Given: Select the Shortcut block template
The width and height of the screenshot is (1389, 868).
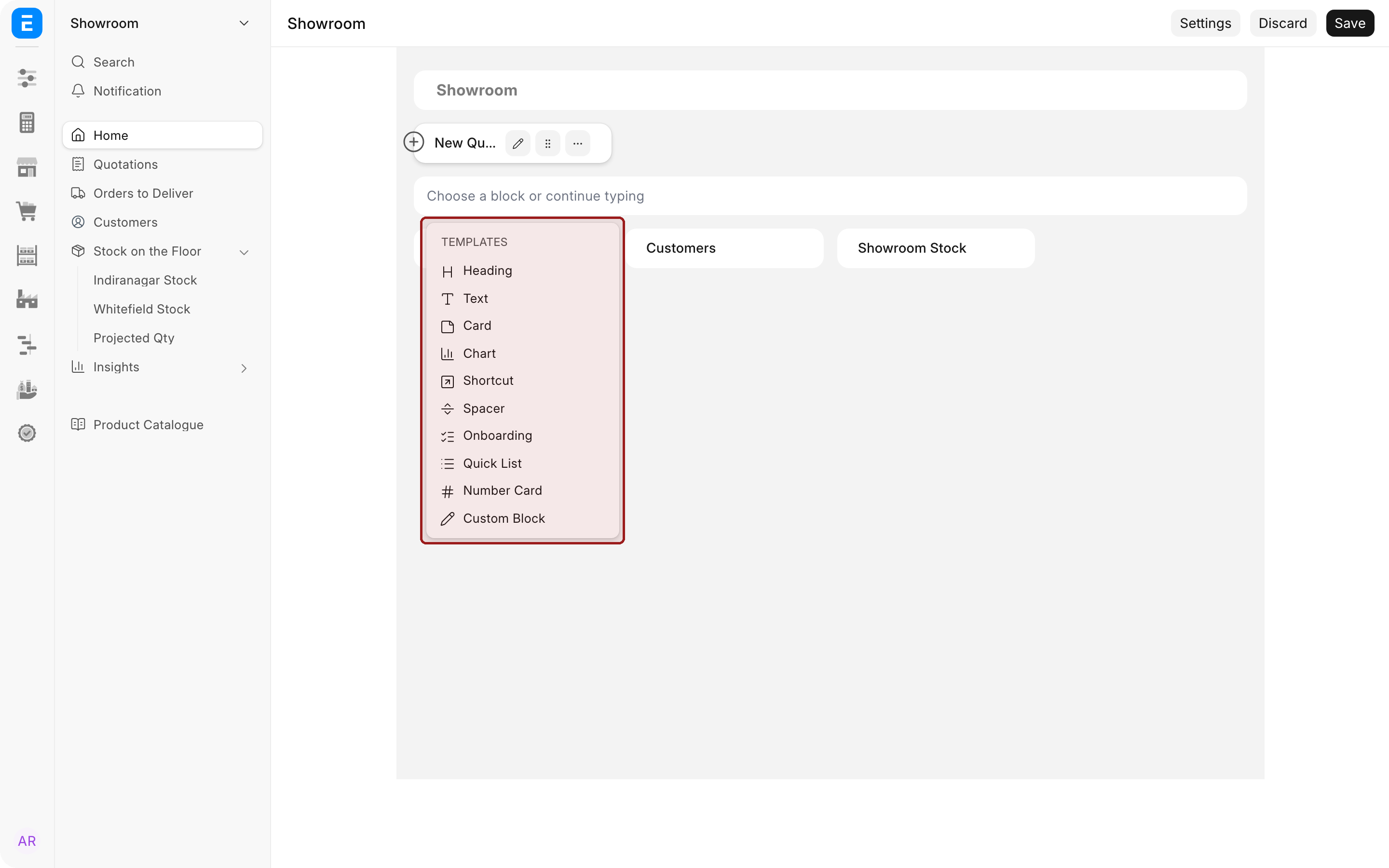Looking at the screenshot, I should coord(522,381).
